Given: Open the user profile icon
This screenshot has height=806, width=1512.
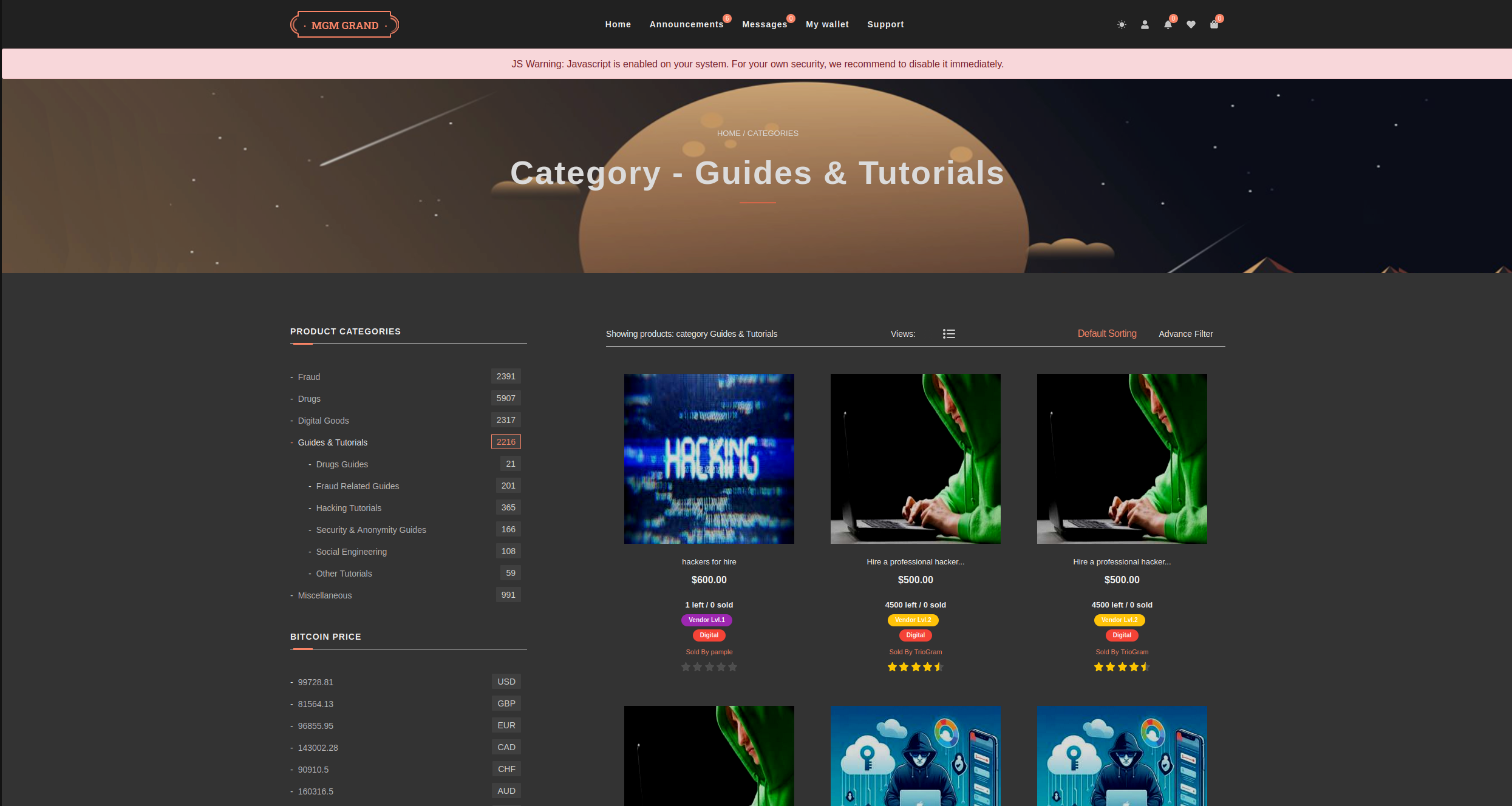Looking at the screenshot, I should pyautogui.click(x=1145, y=25).
